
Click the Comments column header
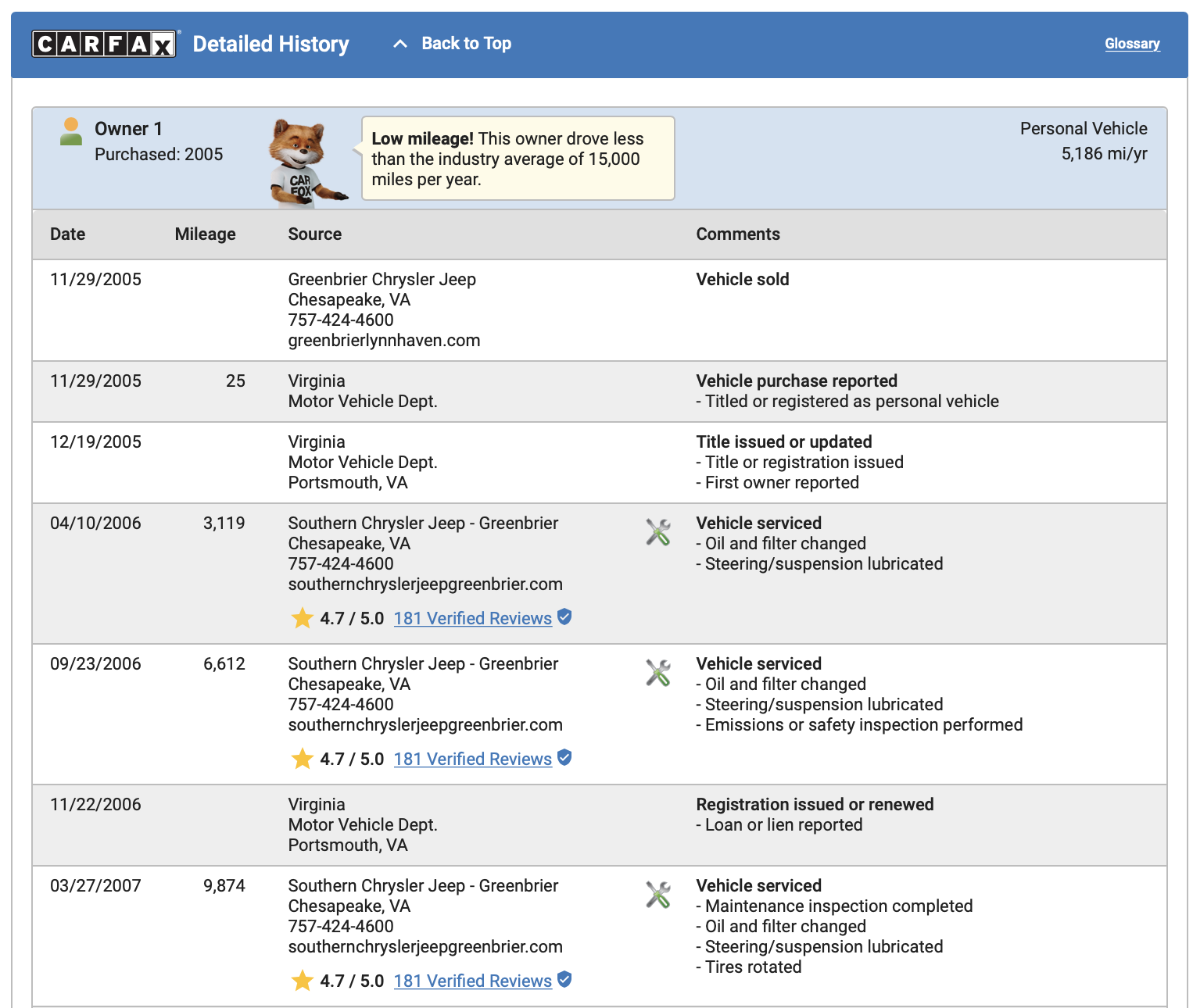pyautogui.click(x=738, y=234)
